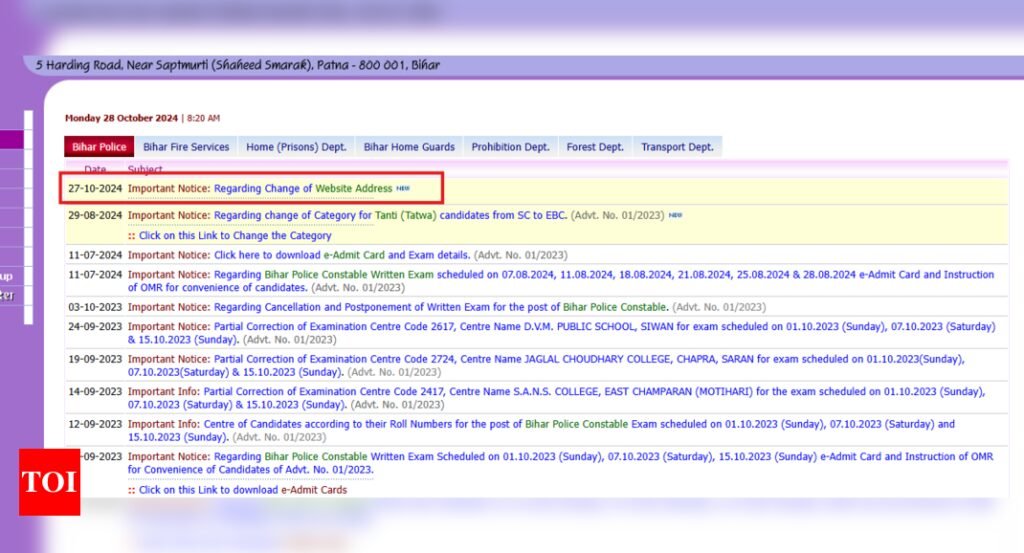Click the date 29-08-2024 in the notice list
This screenshot has width=1024, height=553.
[x=95, y=215]
